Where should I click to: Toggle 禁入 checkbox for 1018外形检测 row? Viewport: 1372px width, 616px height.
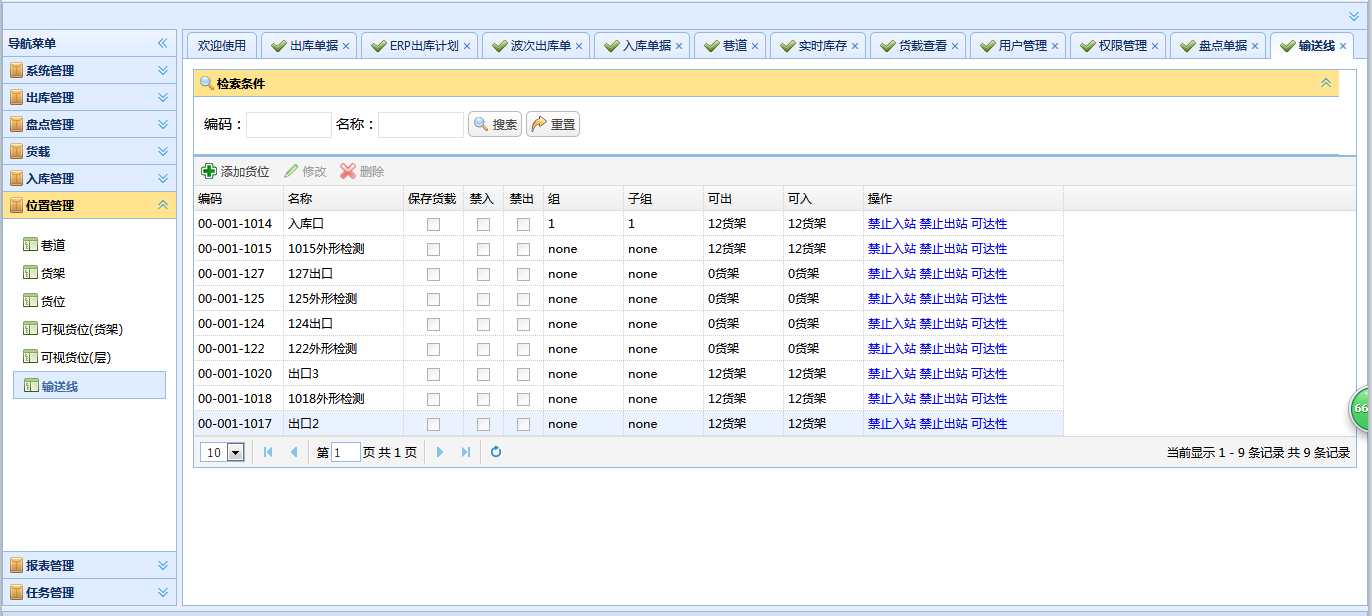pos(483,399)
